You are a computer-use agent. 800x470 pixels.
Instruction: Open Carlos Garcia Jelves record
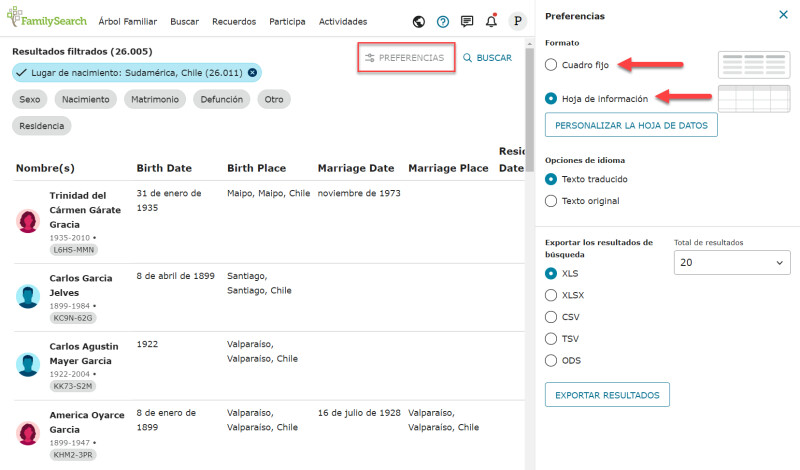click(x=81, y=285)
